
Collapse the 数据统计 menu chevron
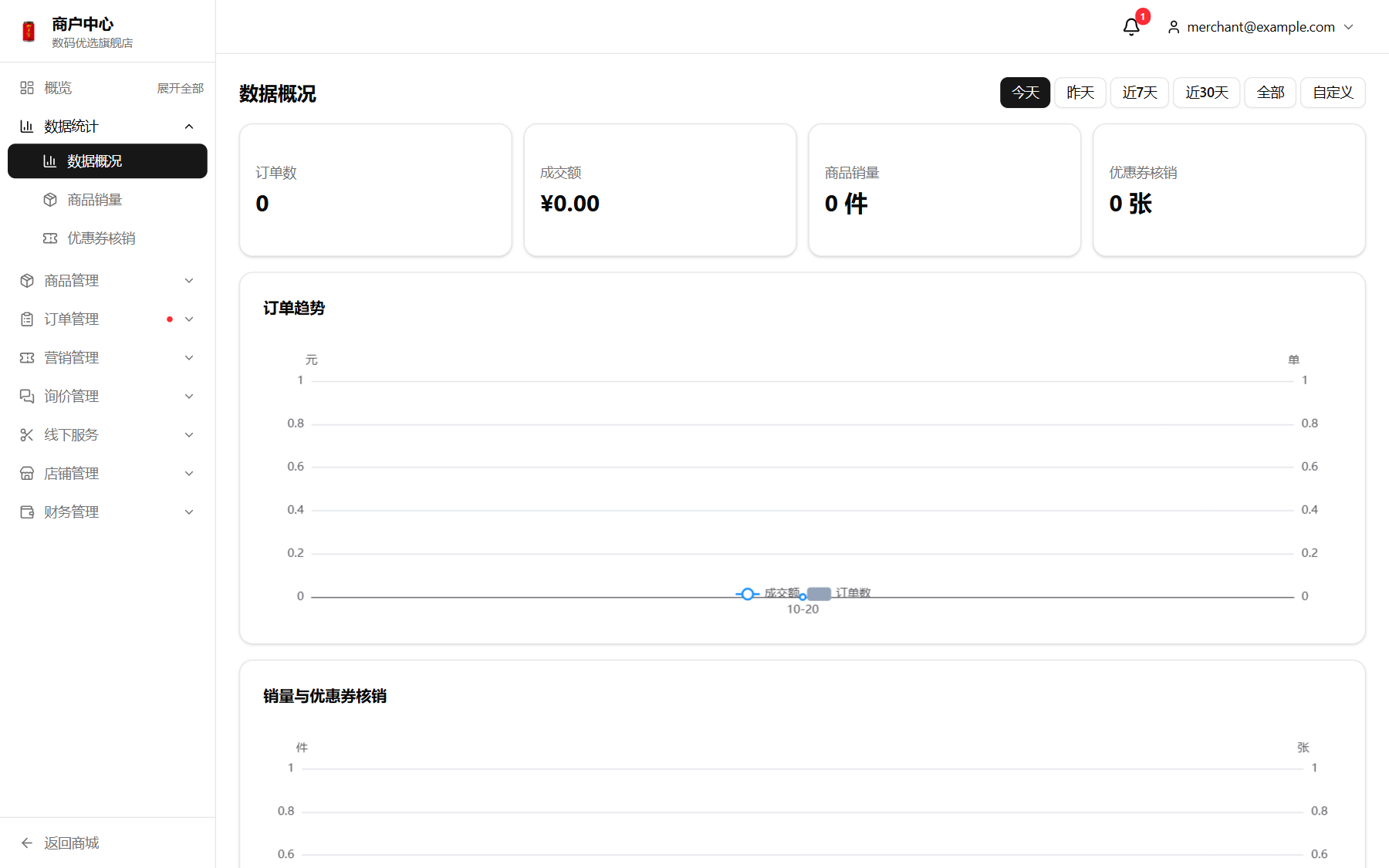coord(189,127)
